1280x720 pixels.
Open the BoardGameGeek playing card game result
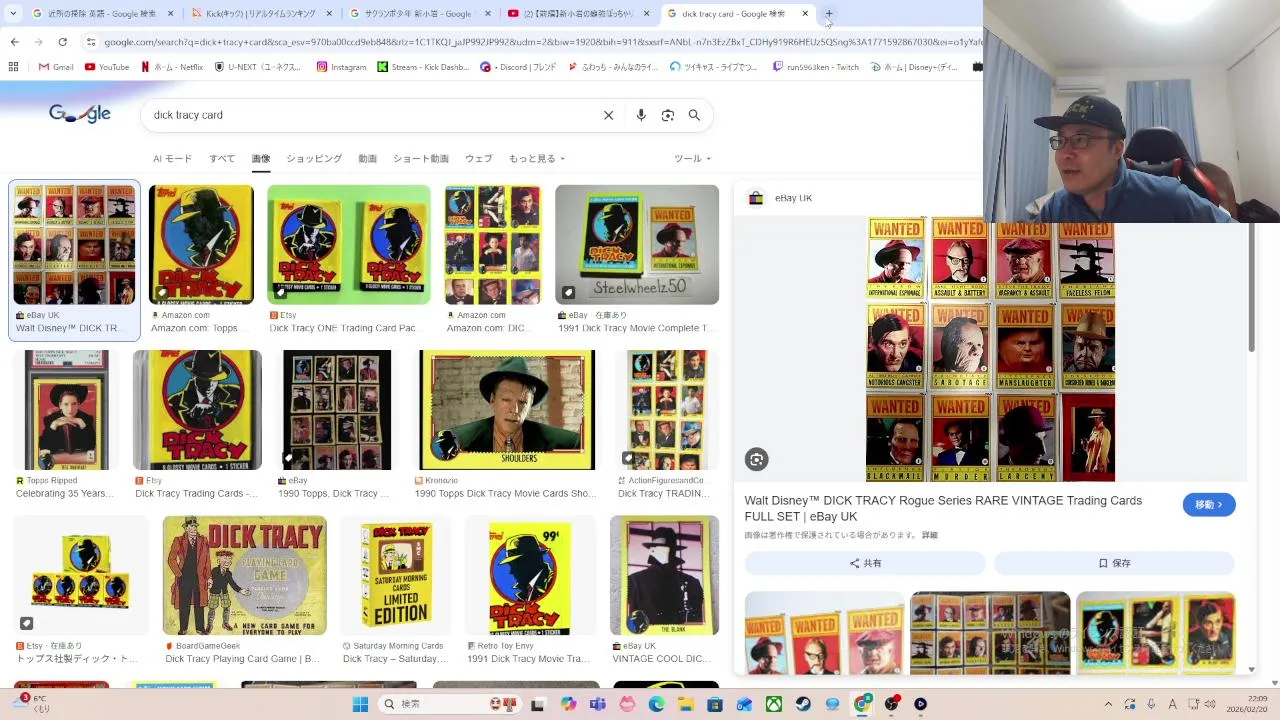click(245, 575)
